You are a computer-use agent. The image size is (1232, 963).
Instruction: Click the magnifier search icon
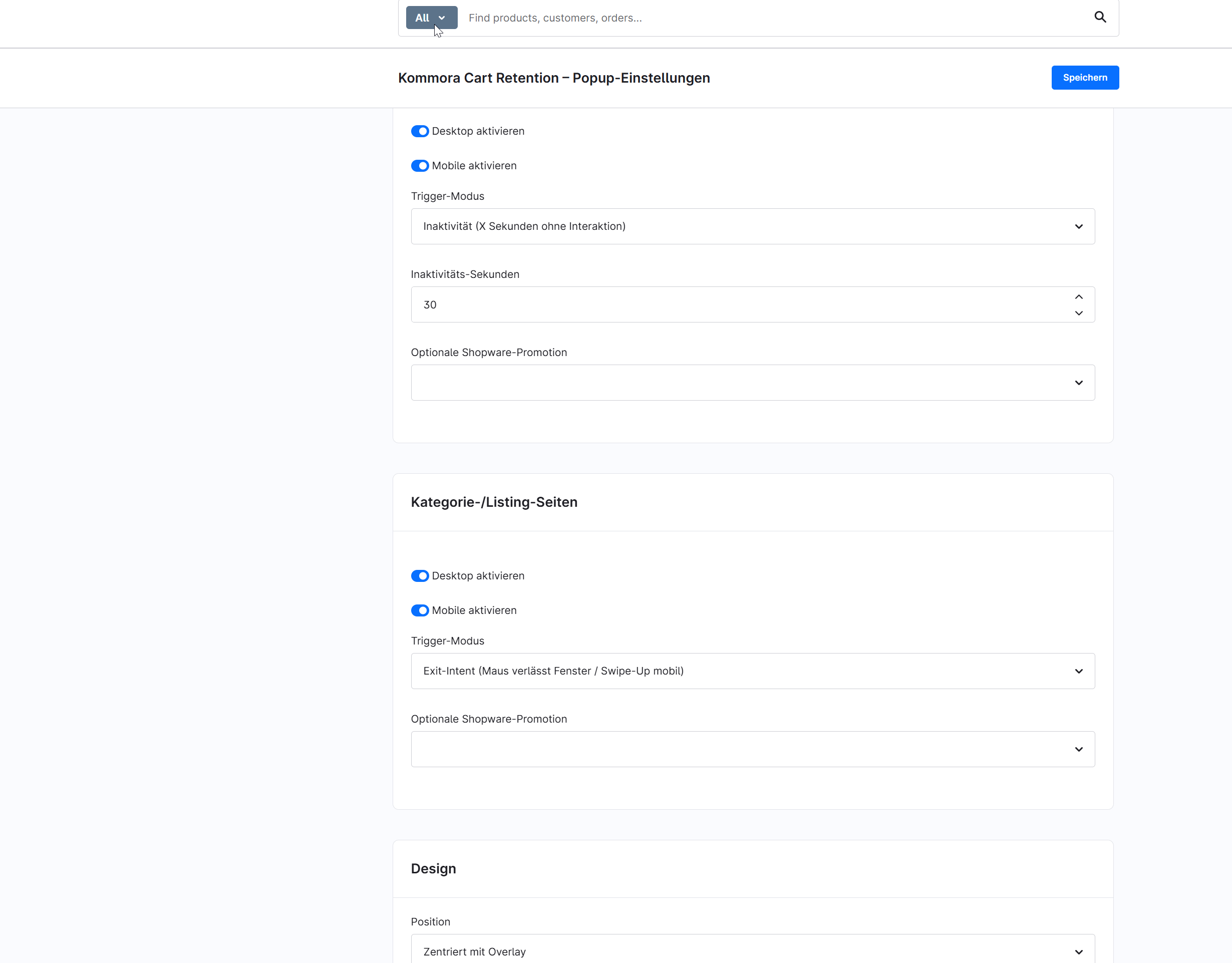tap(1100, 17)
